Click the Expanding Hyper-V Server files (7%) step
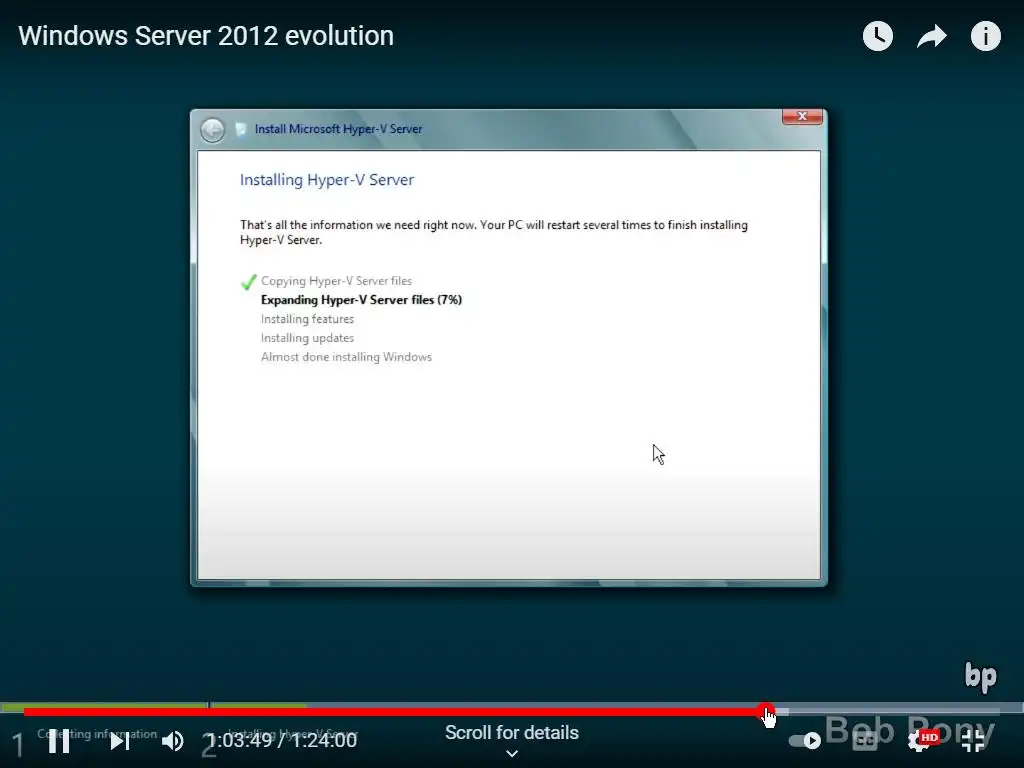This screenshot has width=1024, height=768. (361, 300)
